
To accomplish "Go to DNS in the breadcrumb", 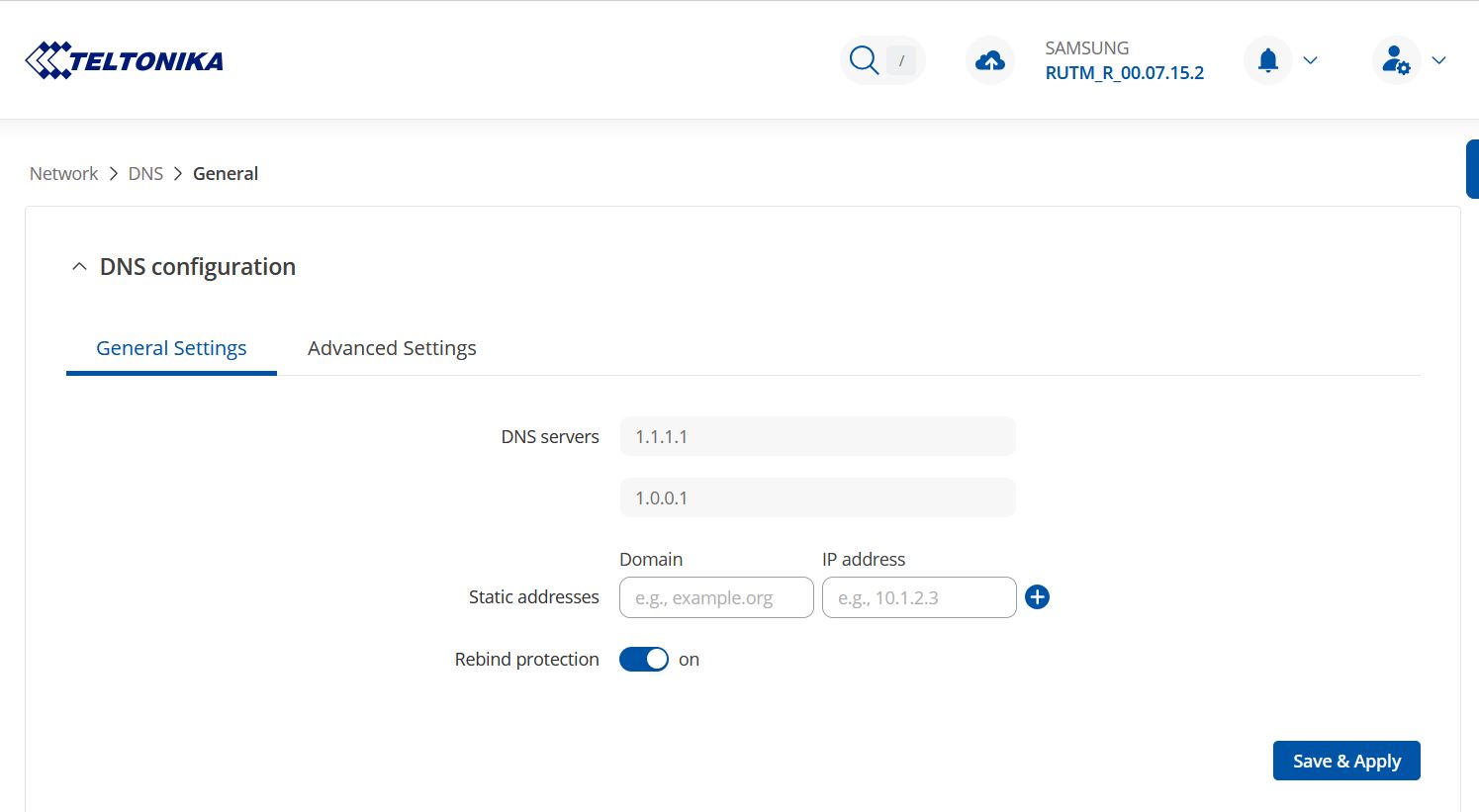I will (145, 174).
